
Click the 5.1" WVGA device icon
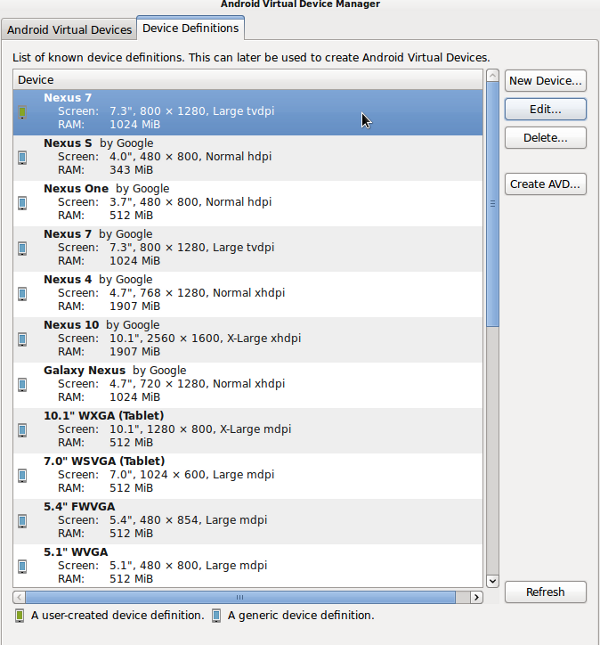click(x=23, y=567)
